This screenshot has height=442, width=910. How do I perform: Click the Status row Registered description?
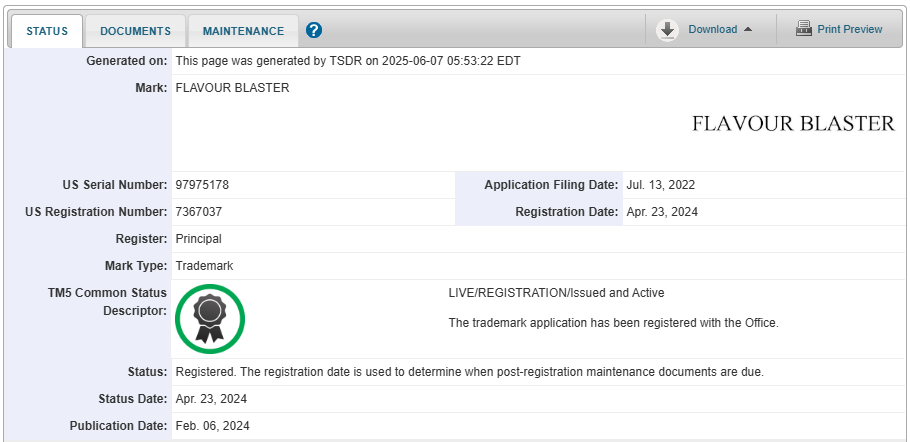pyautogui.click(x=470, y=372)
